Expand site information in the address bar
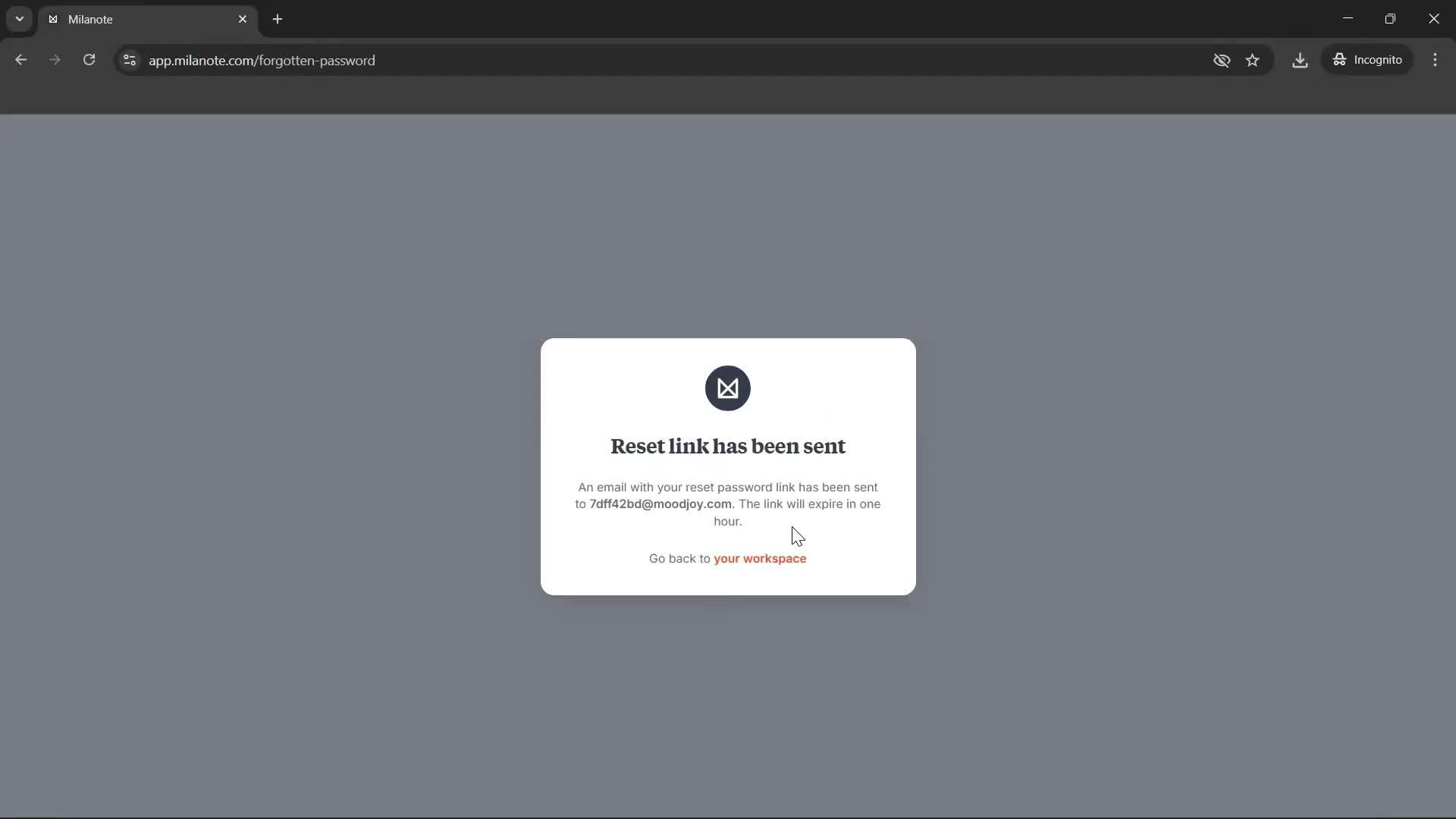The height and width of the screenshot is (819, 1456). [129, 60]
